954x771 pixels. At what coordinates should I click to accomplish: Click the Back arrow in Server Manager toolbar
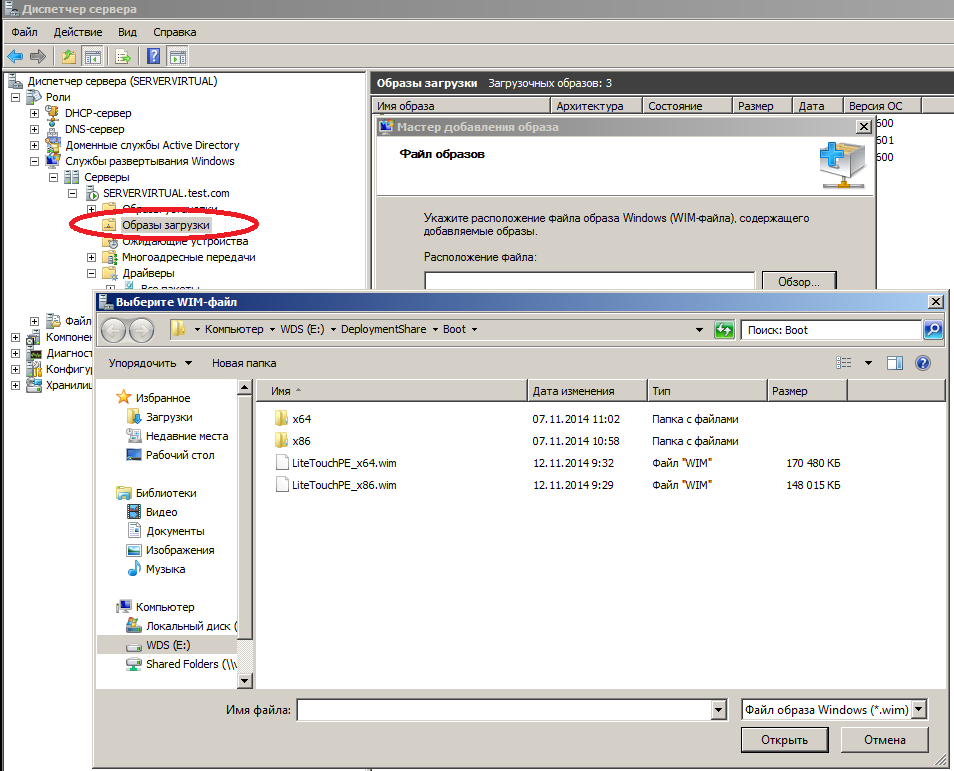15,57
